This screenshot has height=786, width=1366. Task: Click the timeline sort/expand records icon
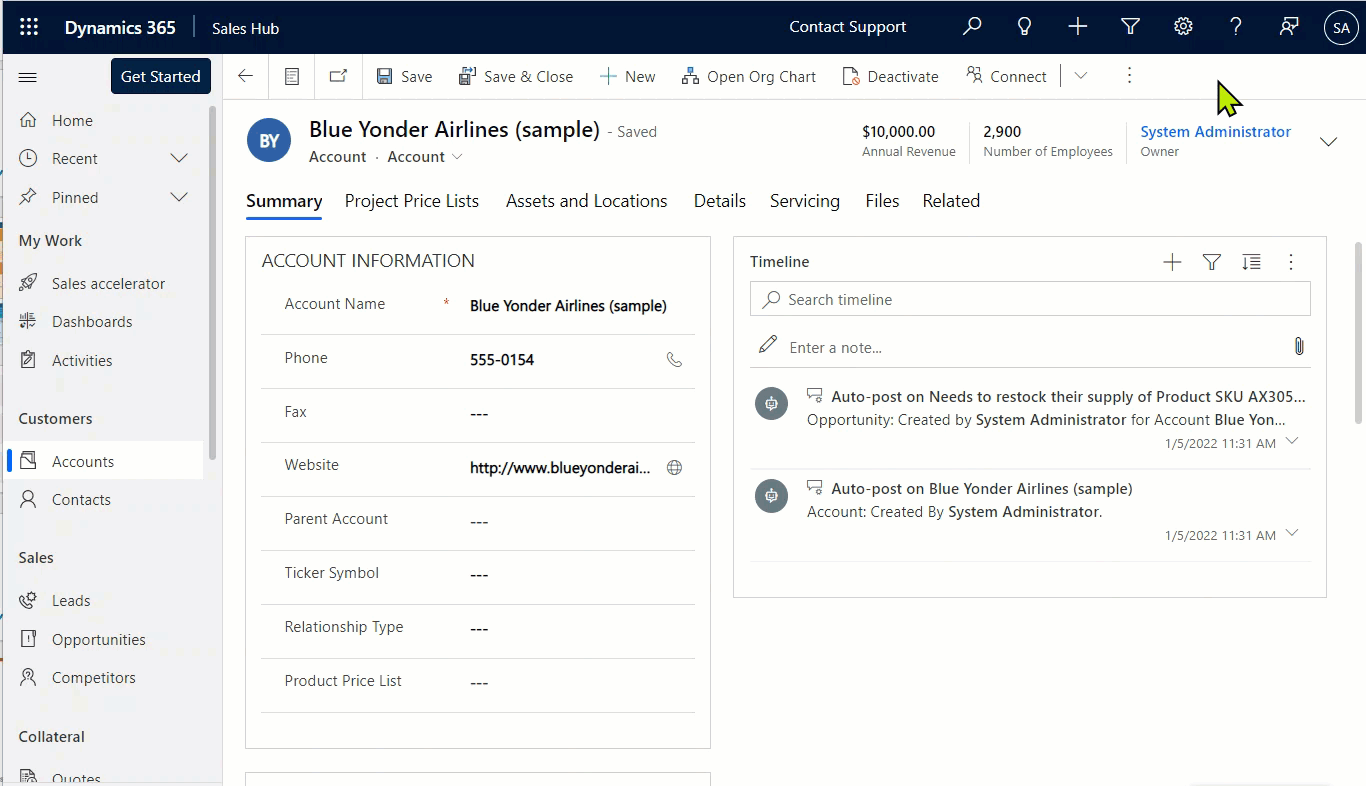point(1251,262)
